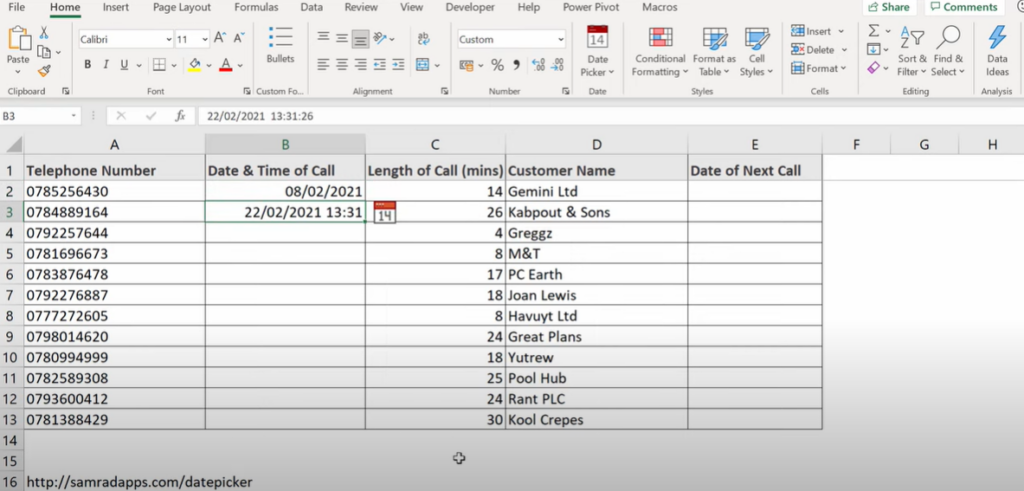Open Conditional Formatting
Image resolution: width=1024 pixels, height=491 pixels.
coord(660,51)
